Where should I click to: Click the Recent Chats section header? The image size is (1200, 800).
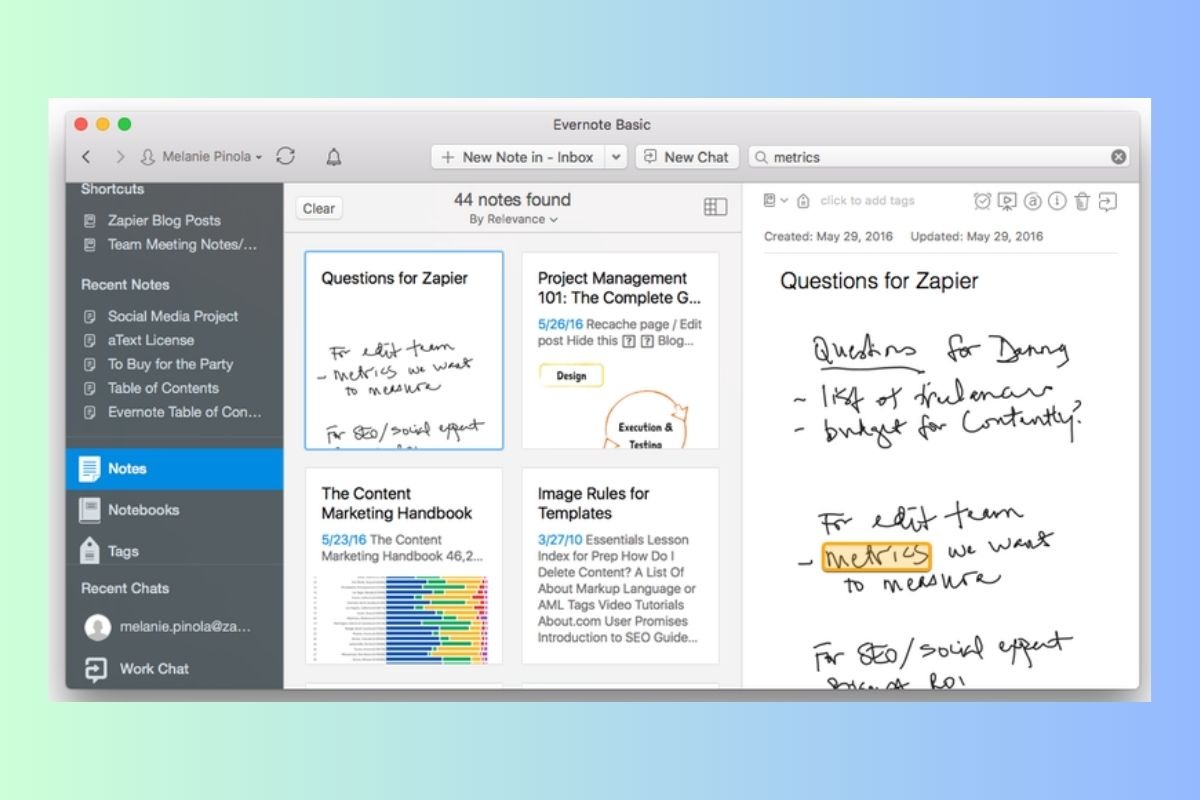click(x=125, y=589)
